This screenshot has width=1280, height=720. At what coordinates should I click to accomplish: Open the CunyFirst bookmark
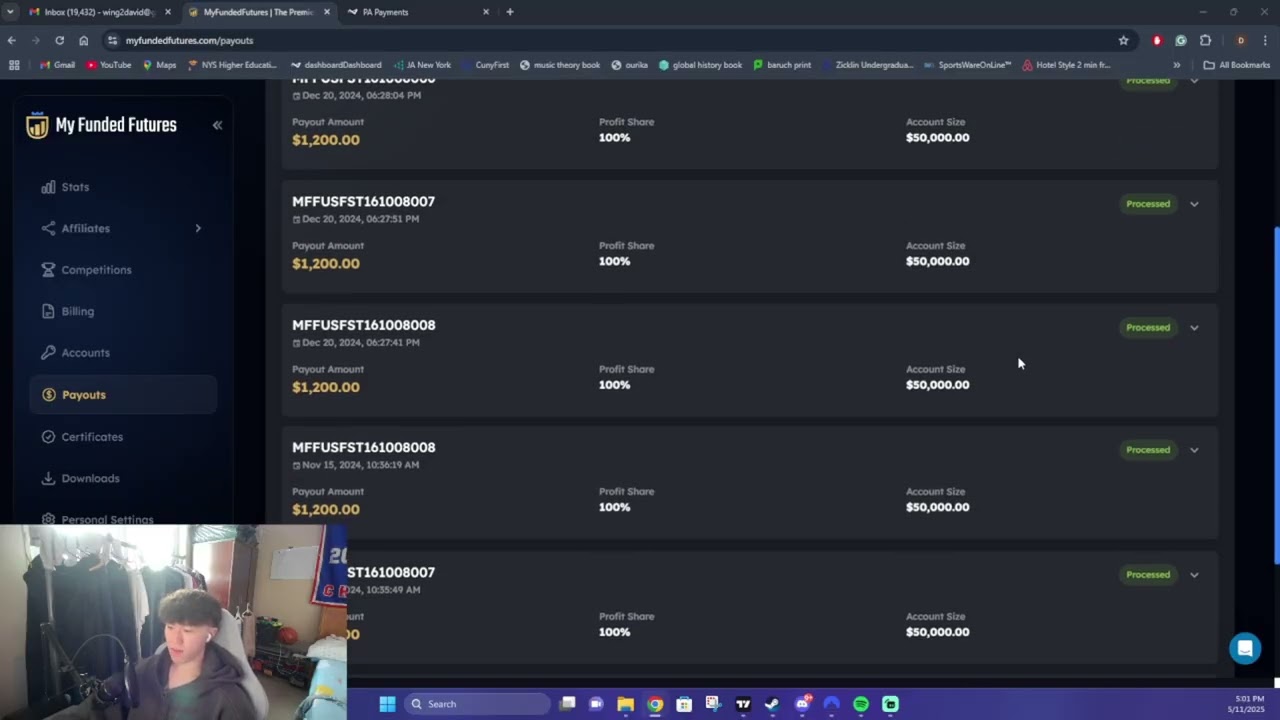[484, 65]
